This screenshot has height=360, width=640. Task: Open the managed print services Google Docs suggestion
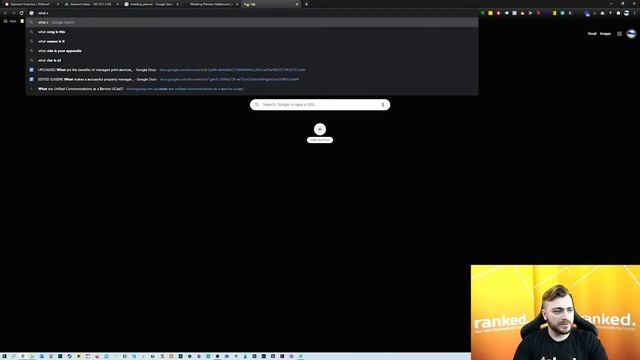(252, 70)
